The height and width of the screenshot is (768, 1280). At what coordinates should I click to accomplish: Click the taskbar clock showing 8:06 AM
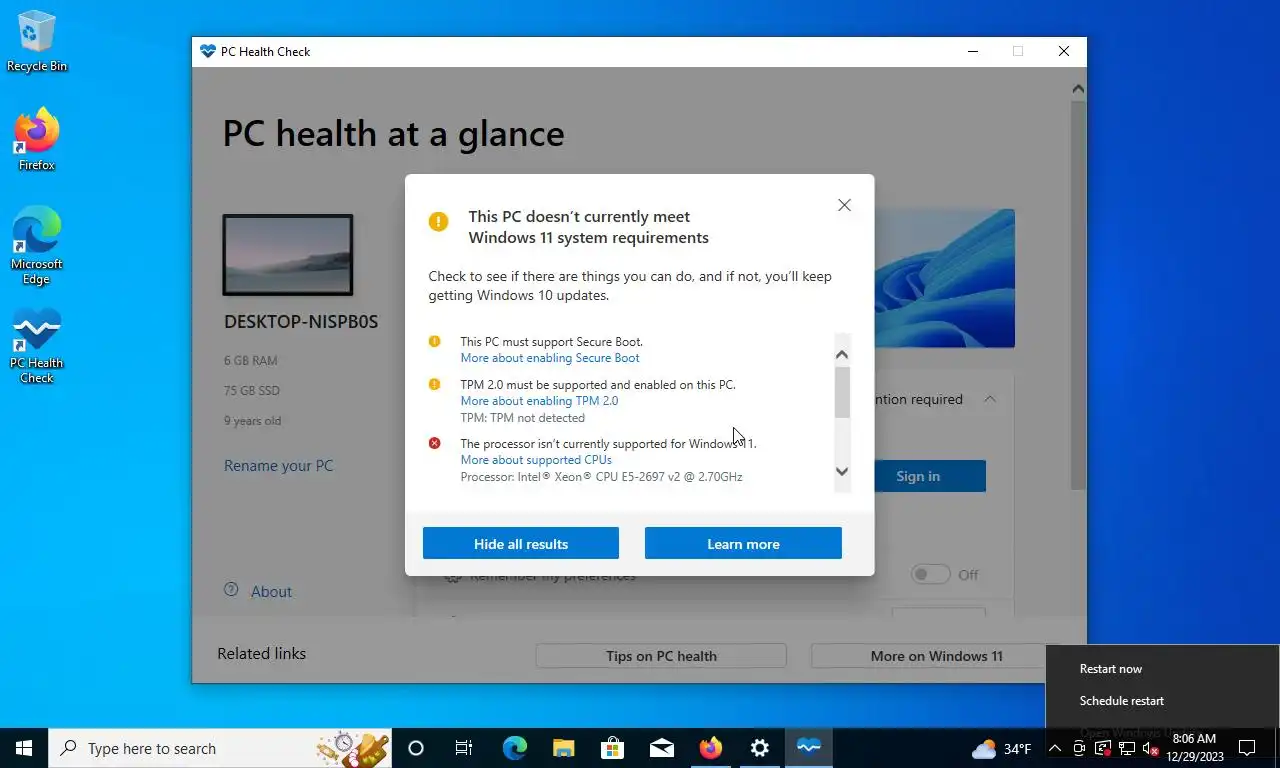(x=1195, y=748)
